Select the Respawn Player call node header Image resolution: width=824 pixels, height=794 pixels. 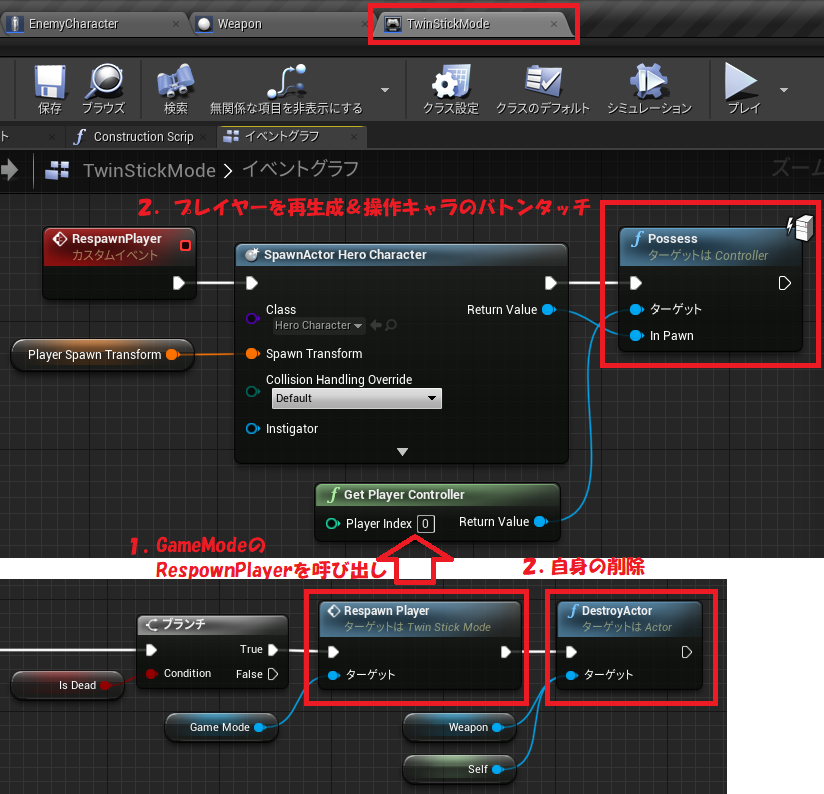coord(420,618)
